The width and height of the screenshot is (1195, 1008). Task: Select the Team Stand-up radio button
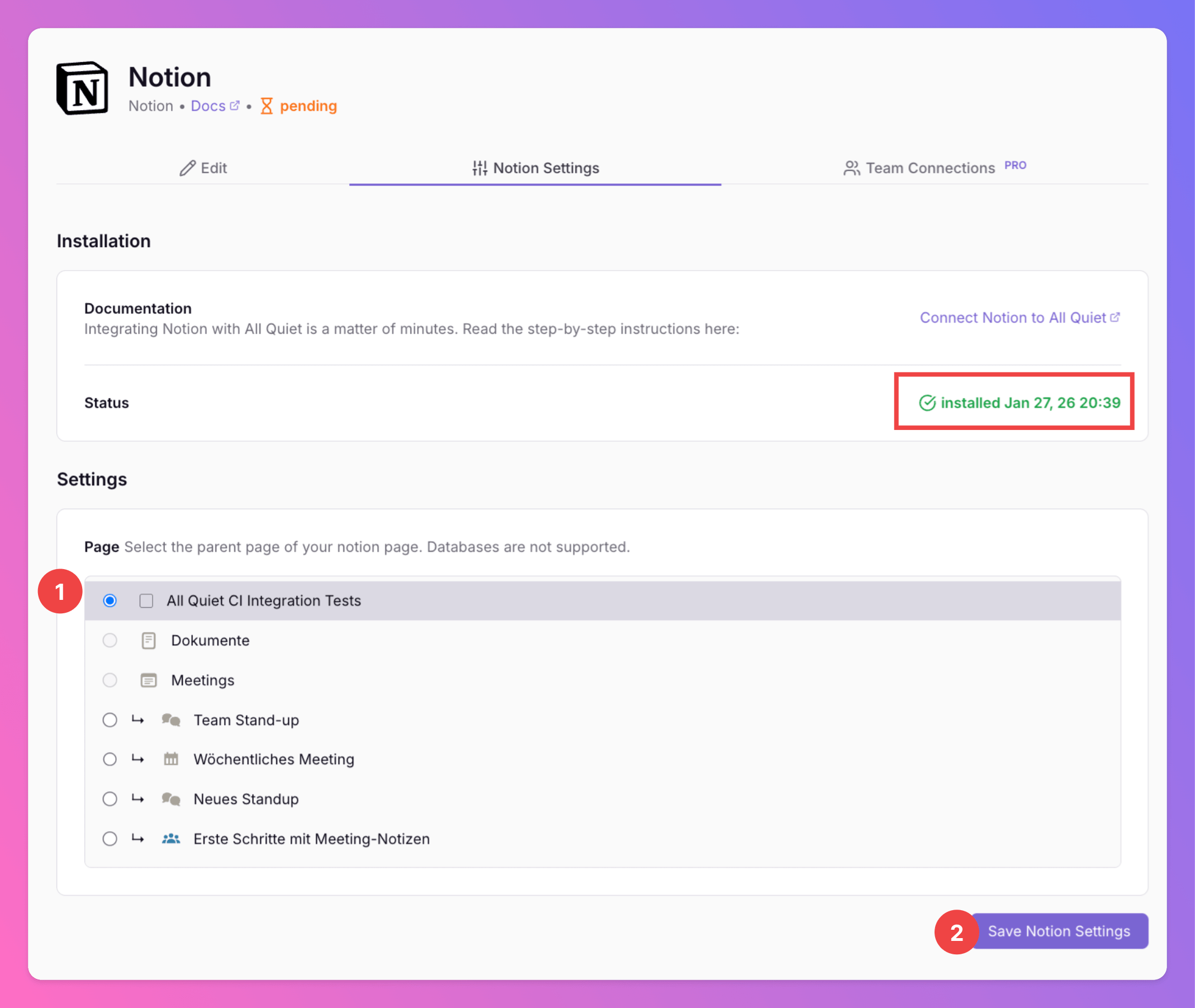click(x=110, y=720)
